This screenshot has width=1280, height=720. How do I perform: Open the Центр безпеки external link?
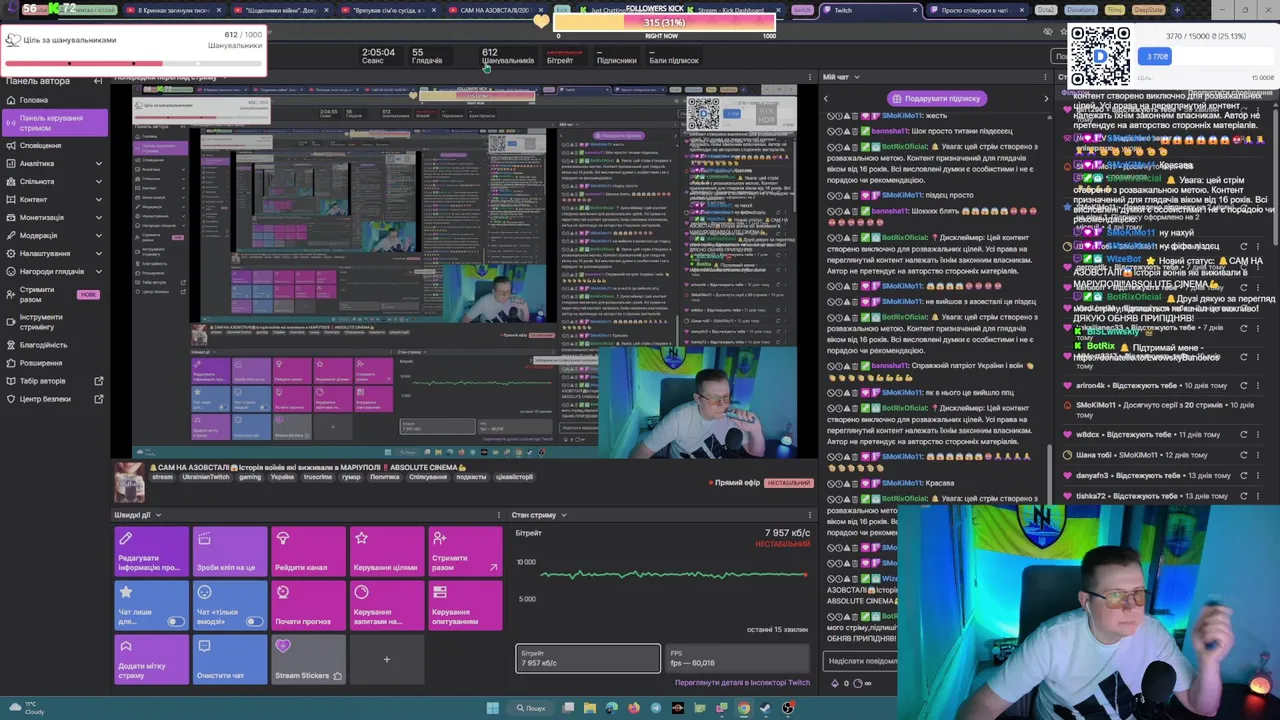click(54, 399)
